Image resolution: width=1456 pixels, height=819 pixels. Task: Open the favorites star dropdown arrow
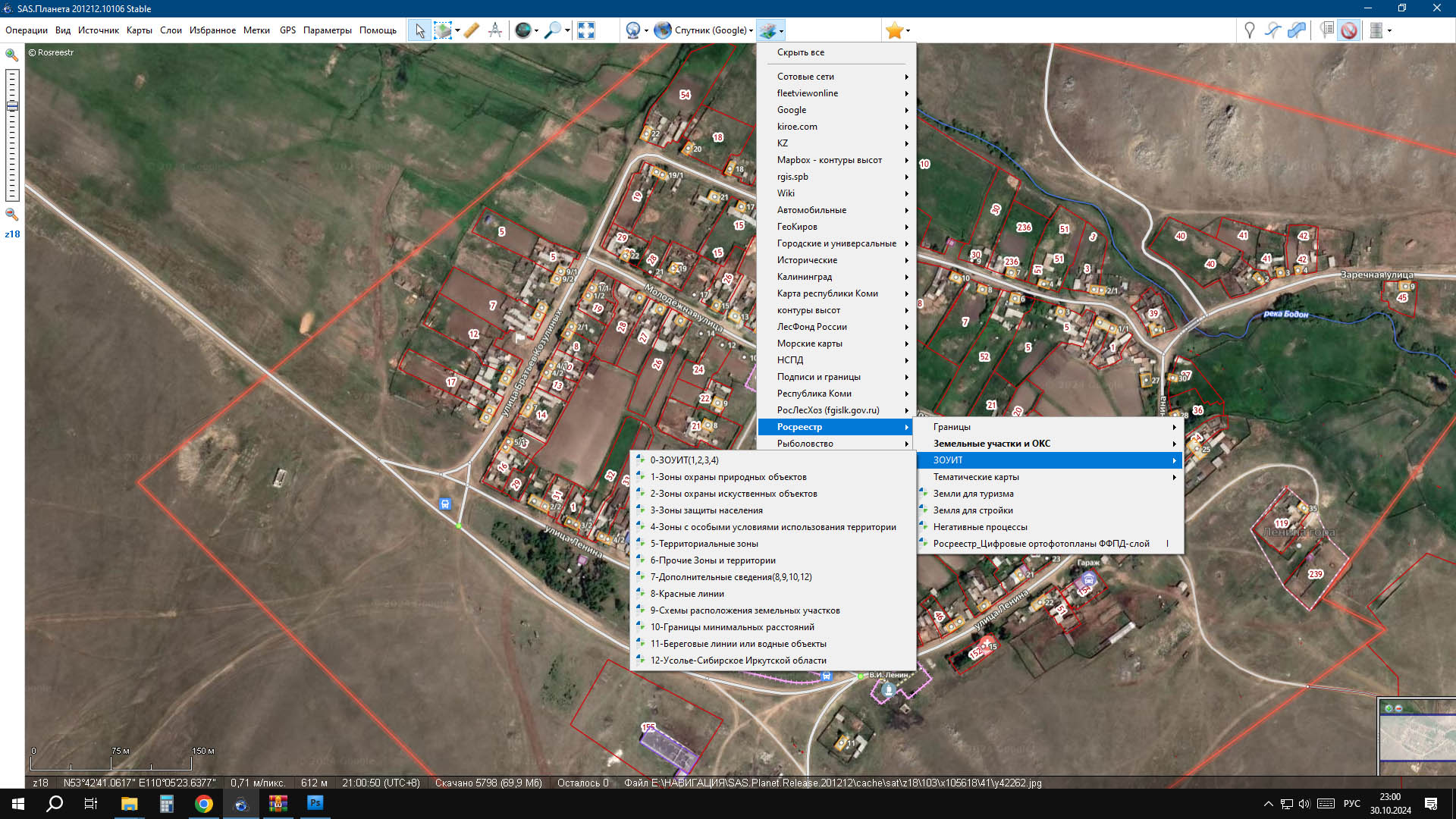pyautogui.click(x=908, y=31)
